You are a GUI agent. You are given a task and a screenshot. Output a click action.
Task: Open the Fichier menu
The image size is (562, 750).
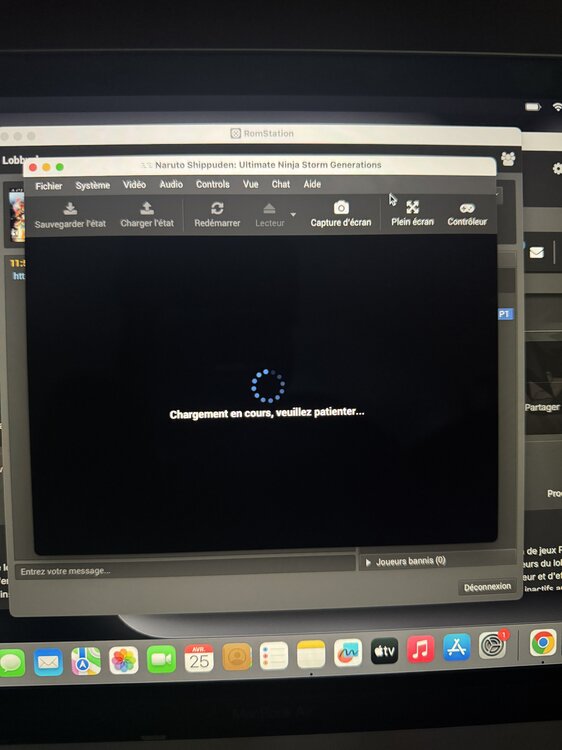coord(49,186)
